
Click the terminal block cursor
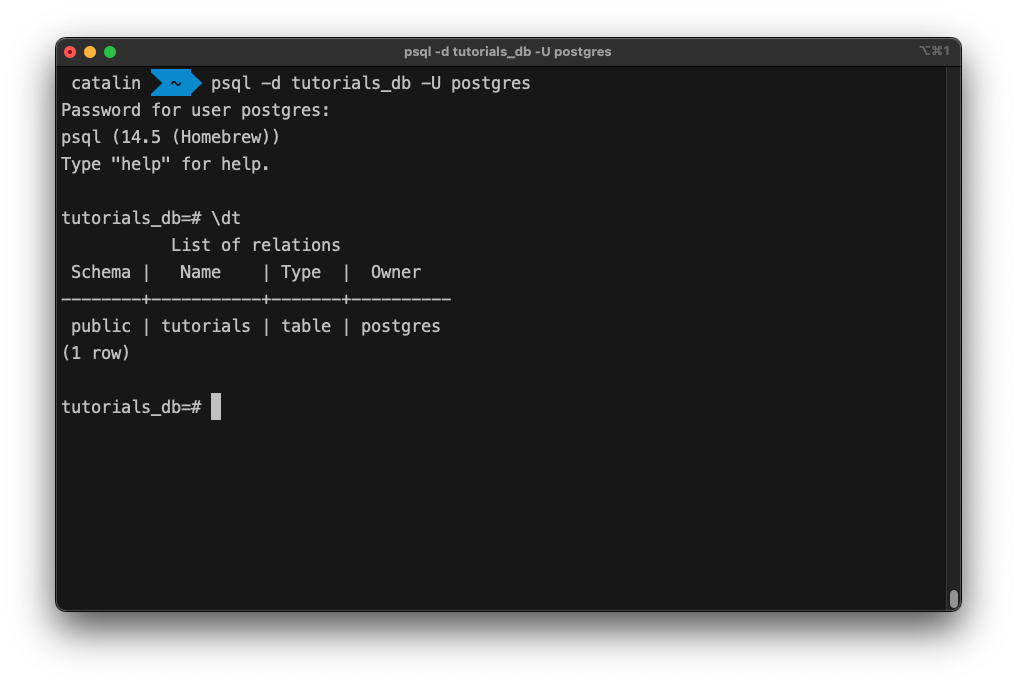[215, 406]
